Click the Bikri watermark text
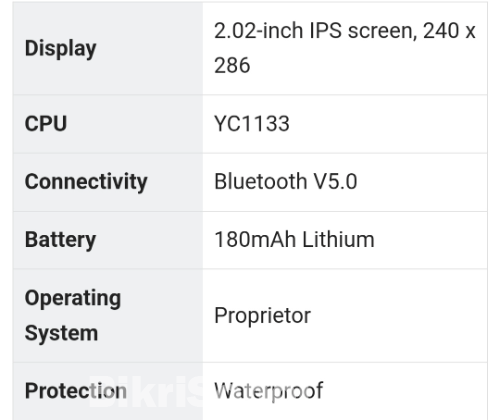Screen dimensions: 500x420 (x=146, y=391)
